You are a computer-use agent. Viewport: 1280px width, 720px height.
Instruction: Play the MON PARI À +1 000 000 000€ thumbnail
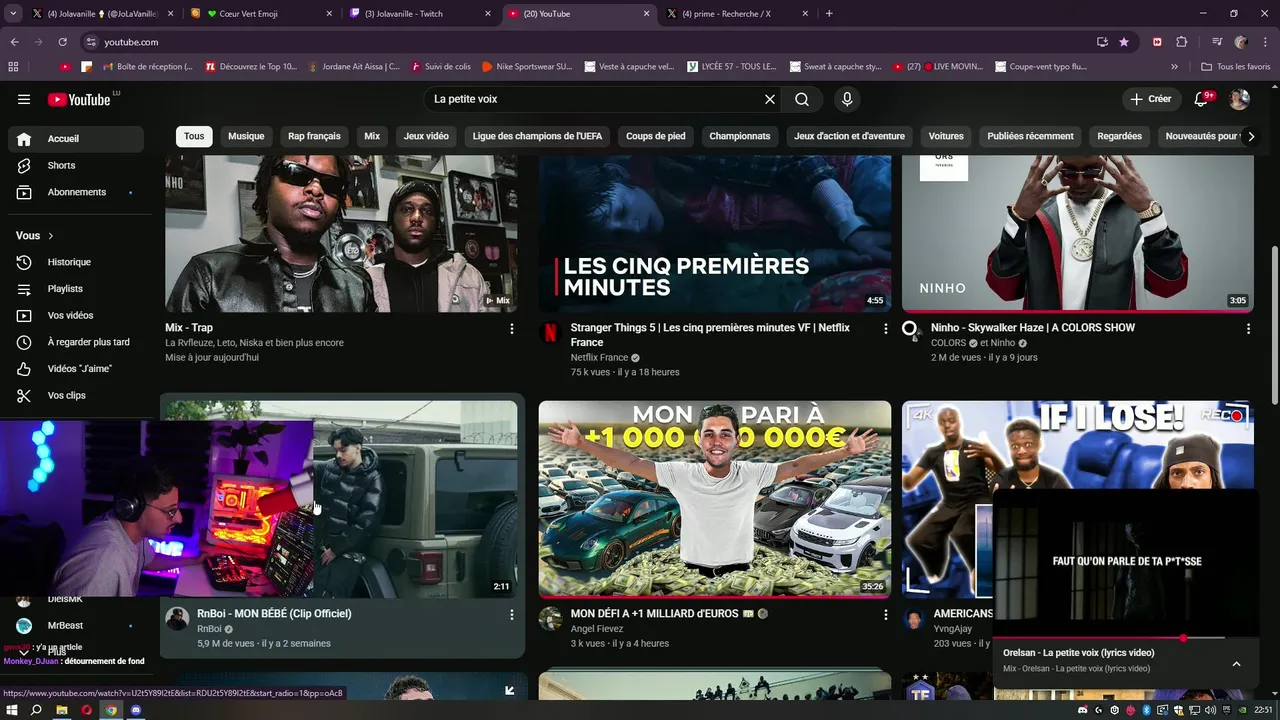coord(715,499)
